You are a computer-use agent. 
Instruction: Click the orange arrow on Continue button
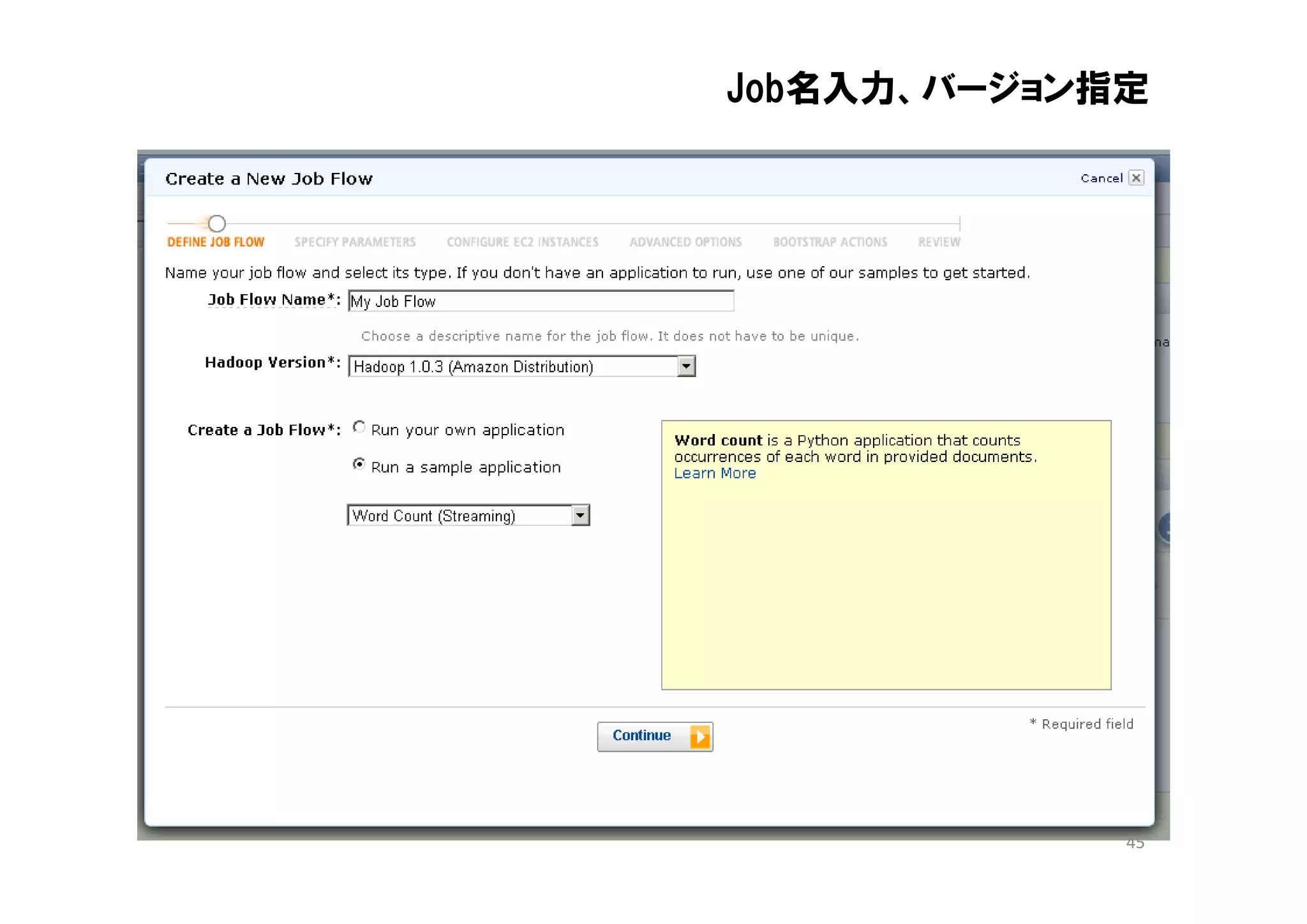tap(700, 737)
